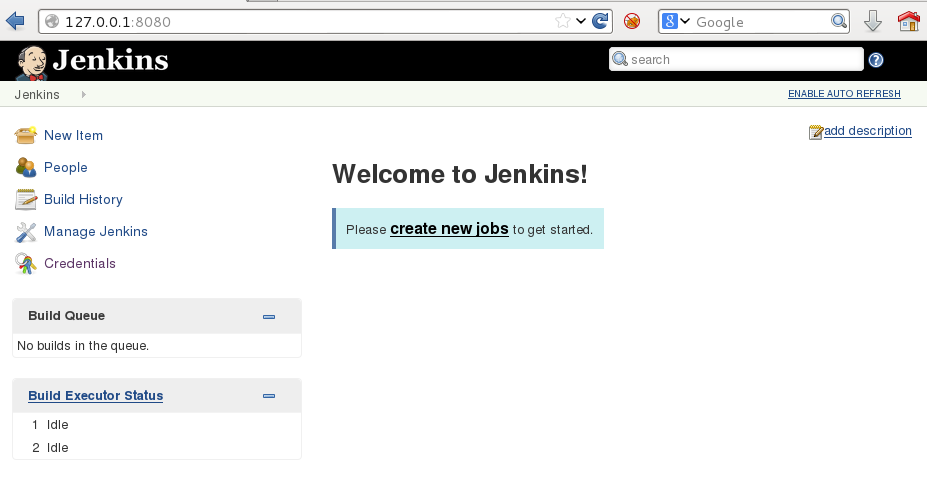Click the red blocked-content icon in the toolbar

(632, 22)
